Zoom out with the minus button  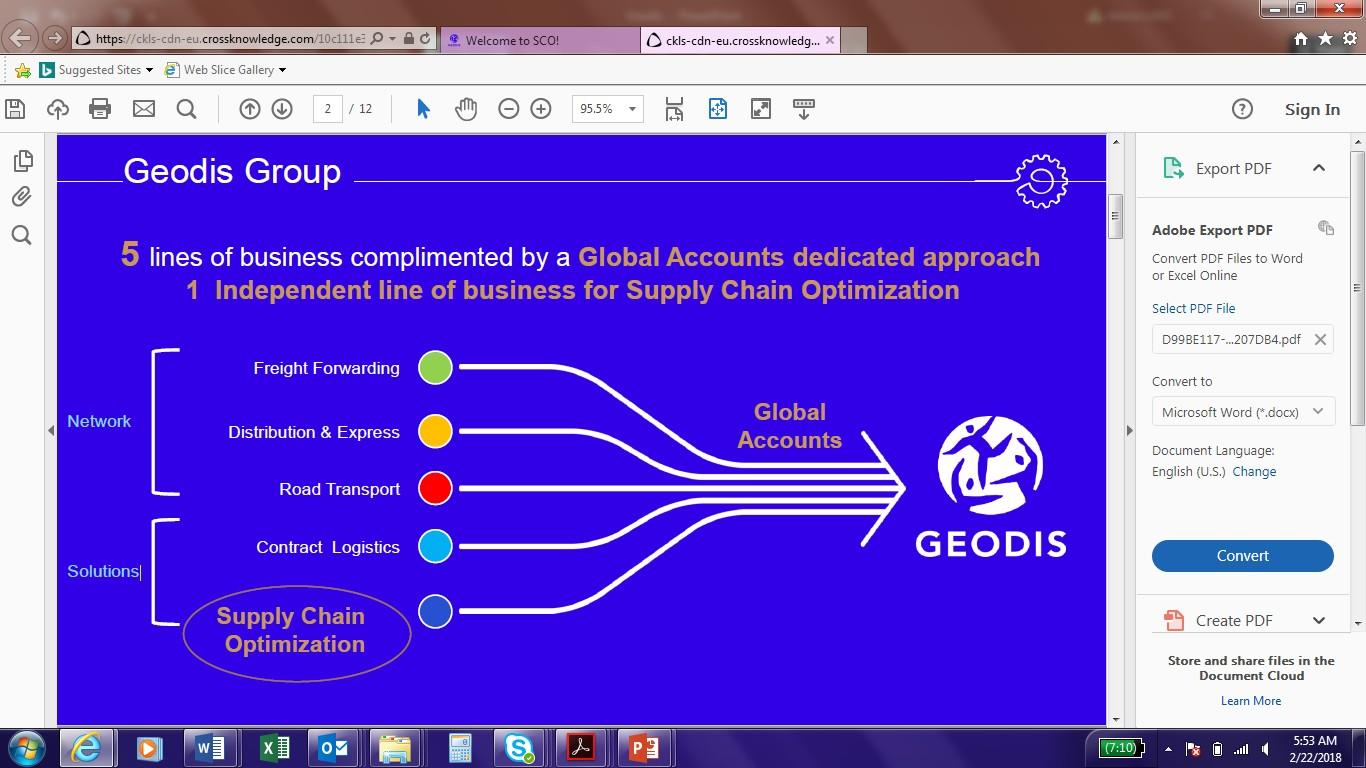(x=509, y=109)
